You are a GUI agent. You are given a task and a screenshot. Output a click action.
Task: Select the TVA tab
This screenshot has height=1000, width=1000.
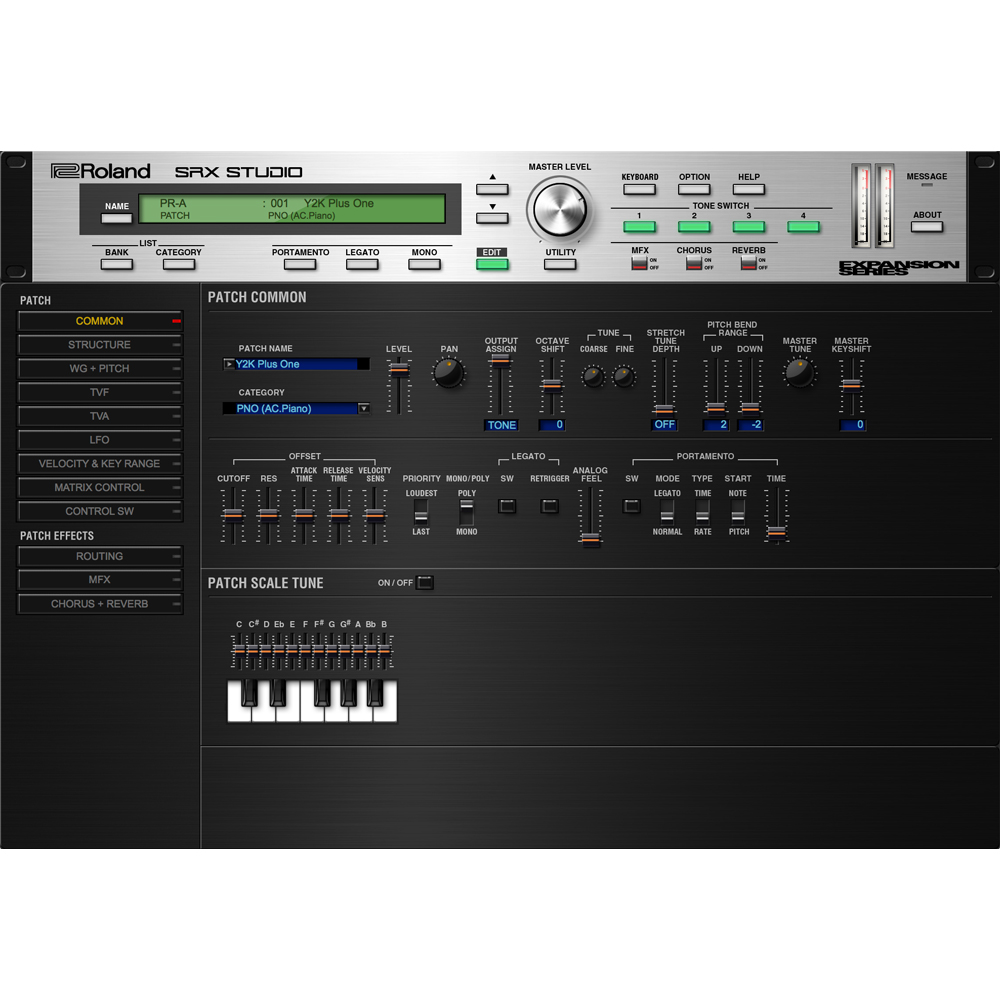tap(100, 416)
